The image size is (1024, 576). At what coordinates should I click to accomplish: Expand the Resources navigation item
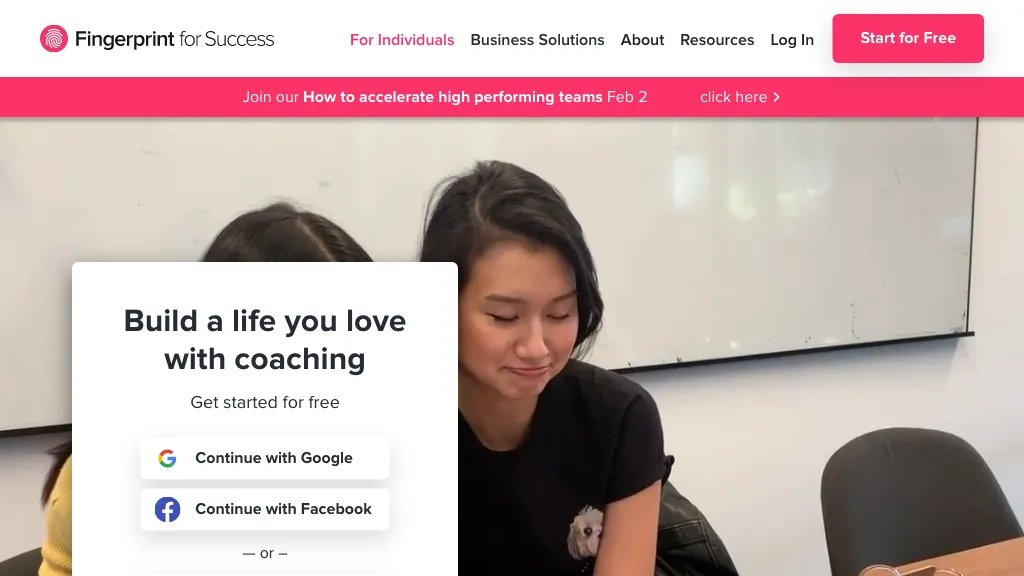click(x=717, y=40)
